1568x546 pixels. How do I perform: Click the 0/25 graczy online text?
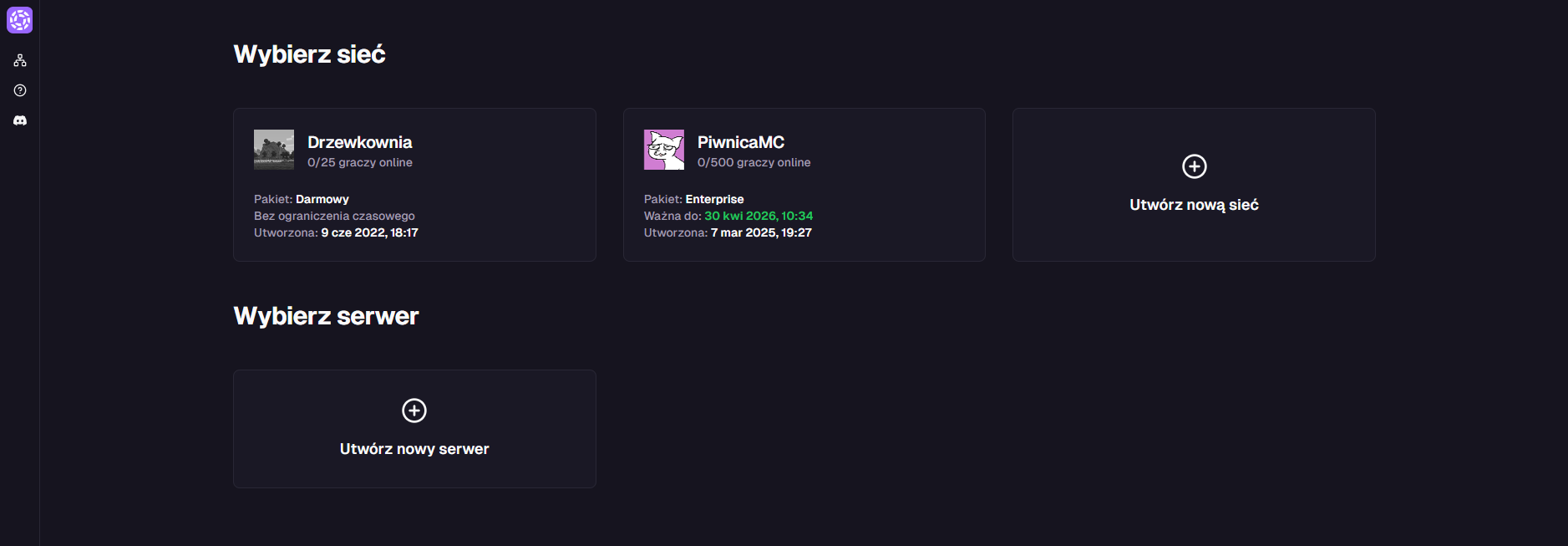(360, 162)
